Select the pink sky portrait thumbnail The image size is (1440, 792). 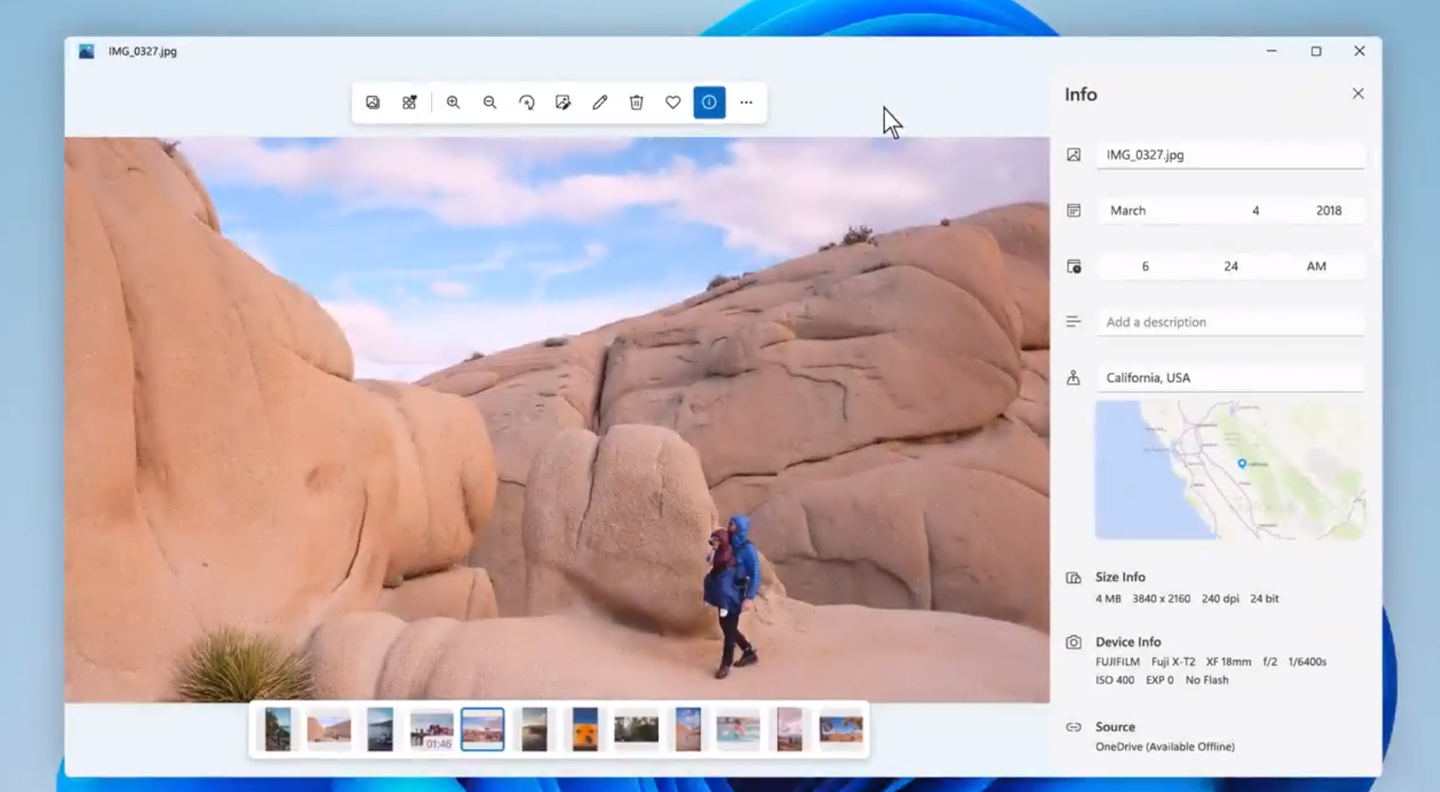click(790, 730)
